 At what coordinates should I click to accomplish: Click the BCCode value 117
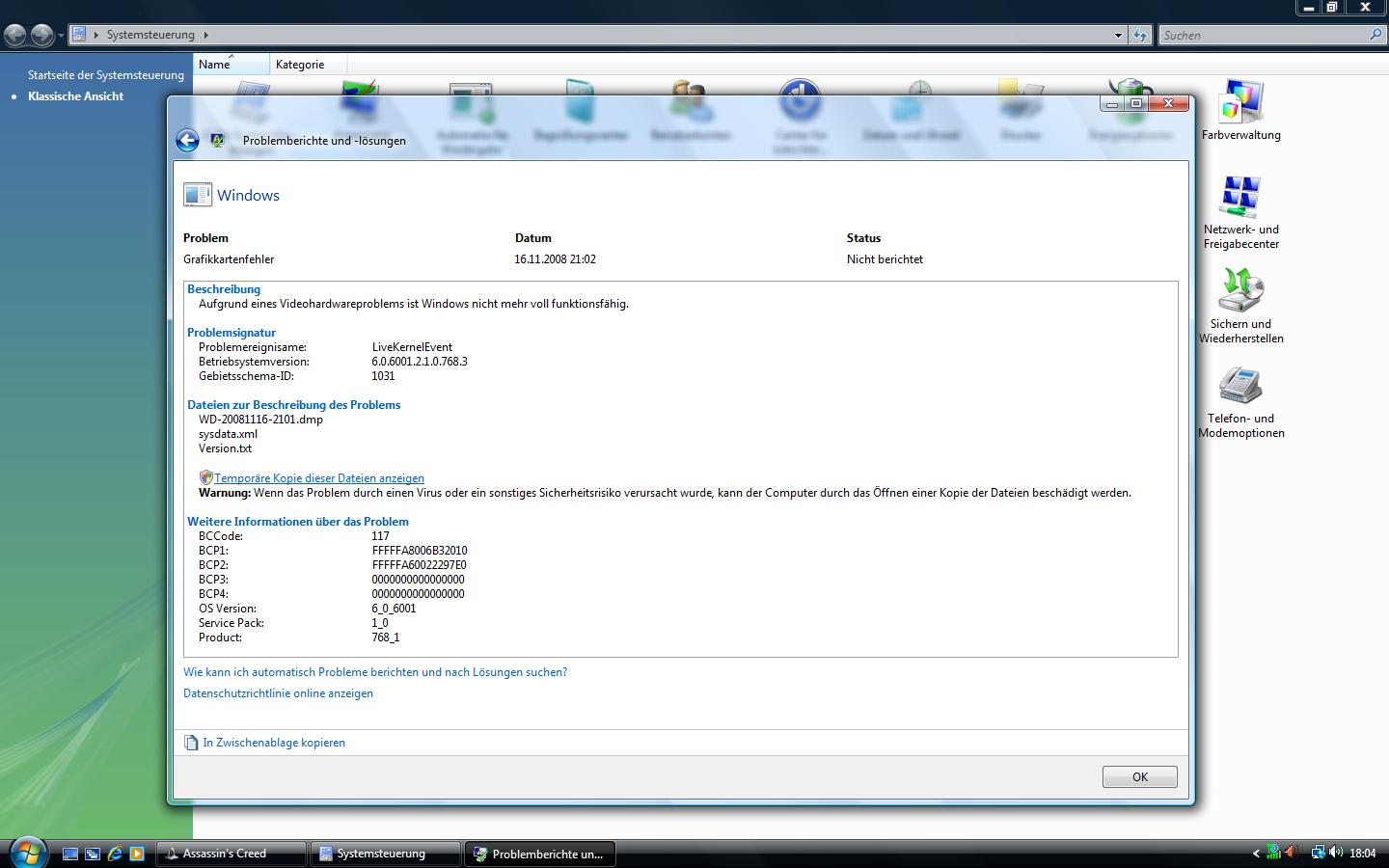click(x=380, y=536)
